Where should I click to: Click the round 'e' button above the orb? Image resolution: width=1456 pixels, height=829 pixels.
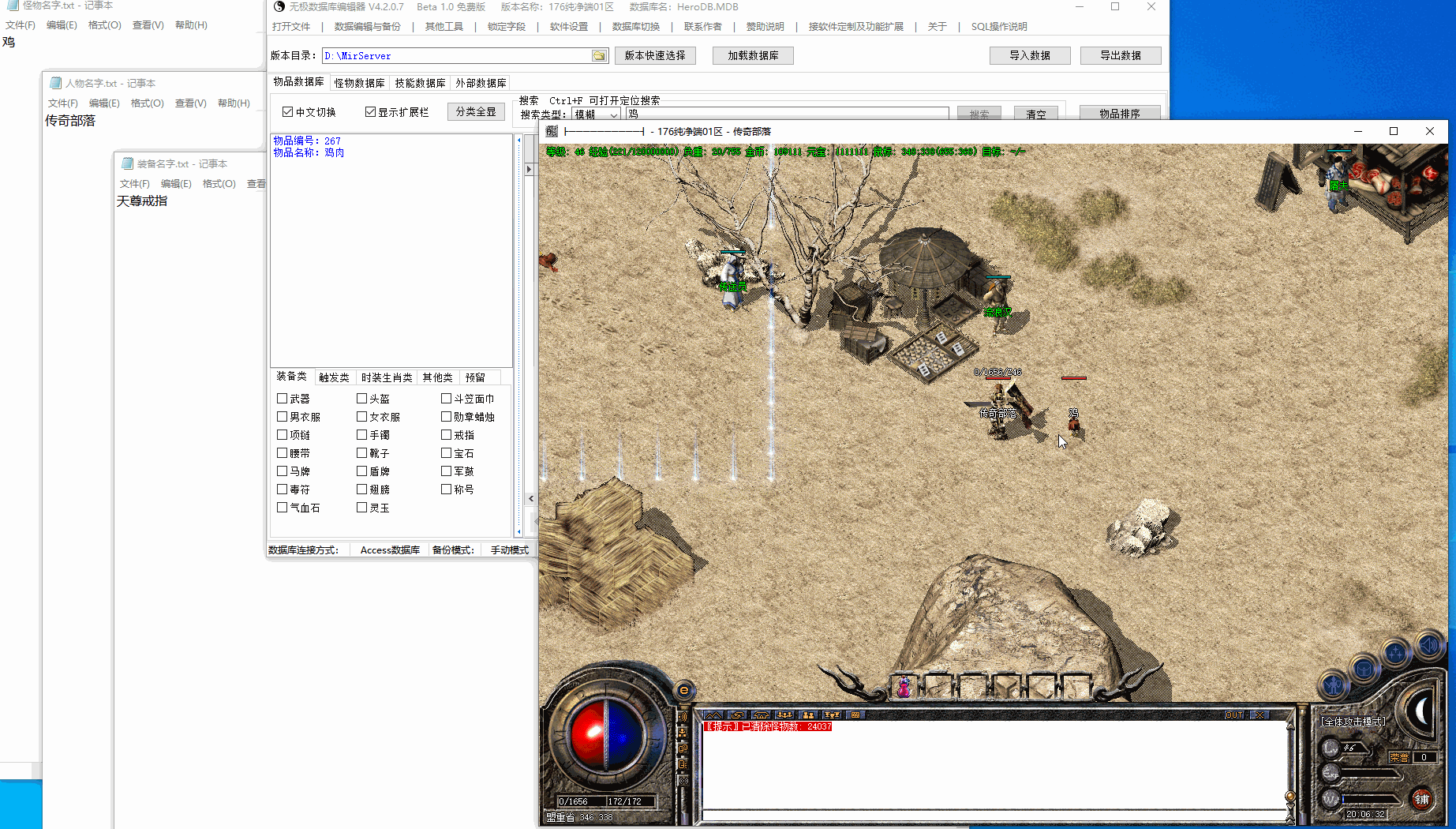684,691
